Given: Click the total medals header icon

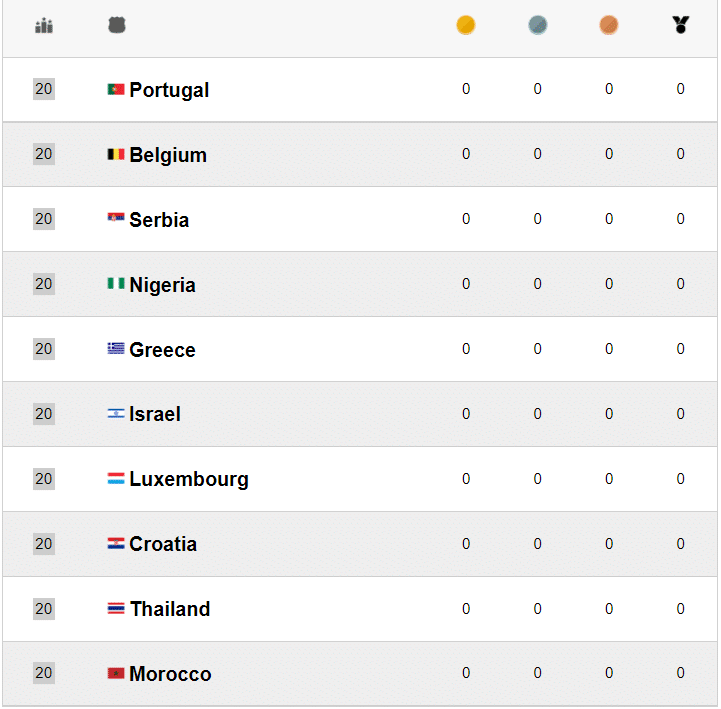Looking at the screenshot, I should pos(681,25).
